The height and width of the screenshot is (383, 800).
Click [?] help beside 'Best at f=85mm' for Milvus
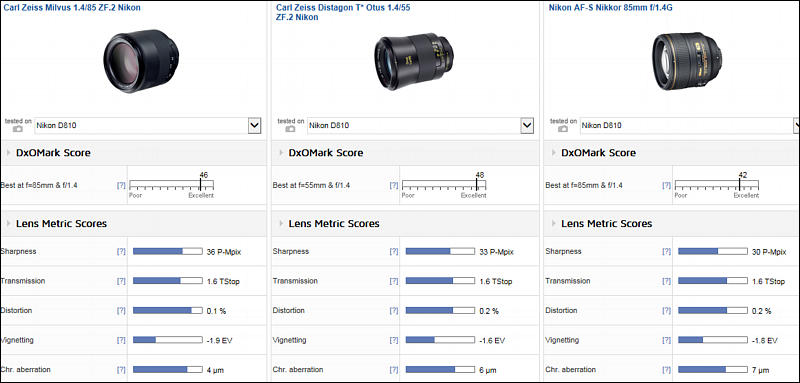[x=121, y=186]
